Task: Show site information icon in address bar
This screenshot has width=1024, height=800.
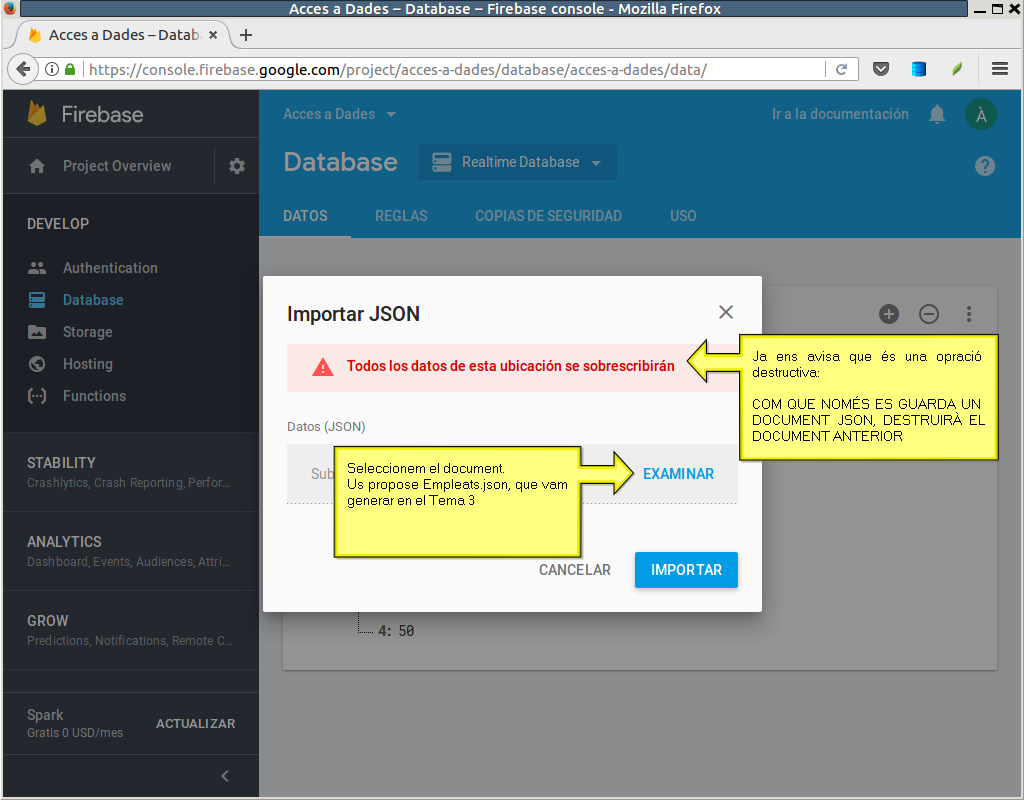Action: click(52, 69)
